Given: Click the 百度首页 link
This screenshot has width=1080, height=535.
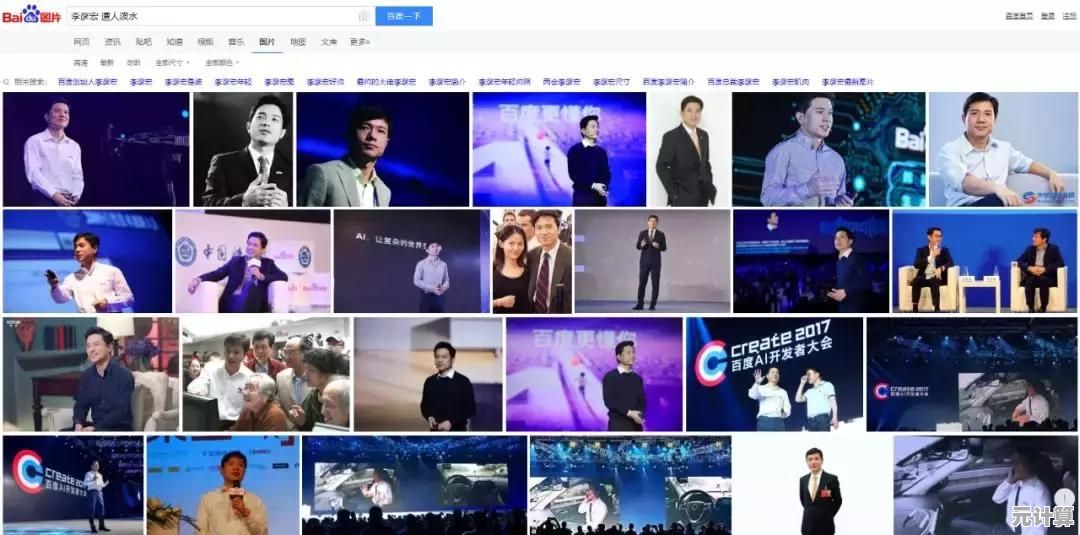Looking at the screenshot, I should tap(1019, 16).
